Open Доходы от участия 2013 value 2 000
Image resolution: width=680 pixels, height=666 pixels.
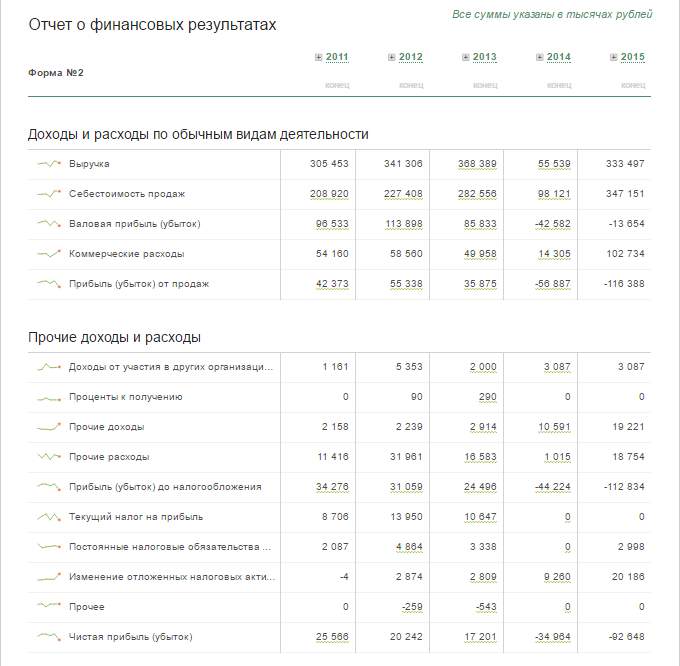[x=484, y=367]
